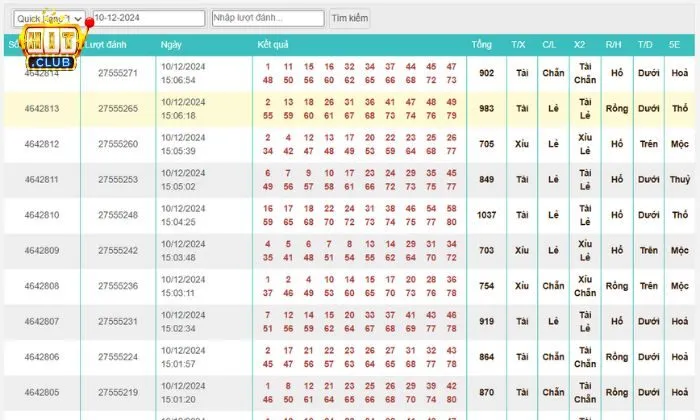Select draw number 4642811
Screen dimensions: 700x420
[42, 179]
